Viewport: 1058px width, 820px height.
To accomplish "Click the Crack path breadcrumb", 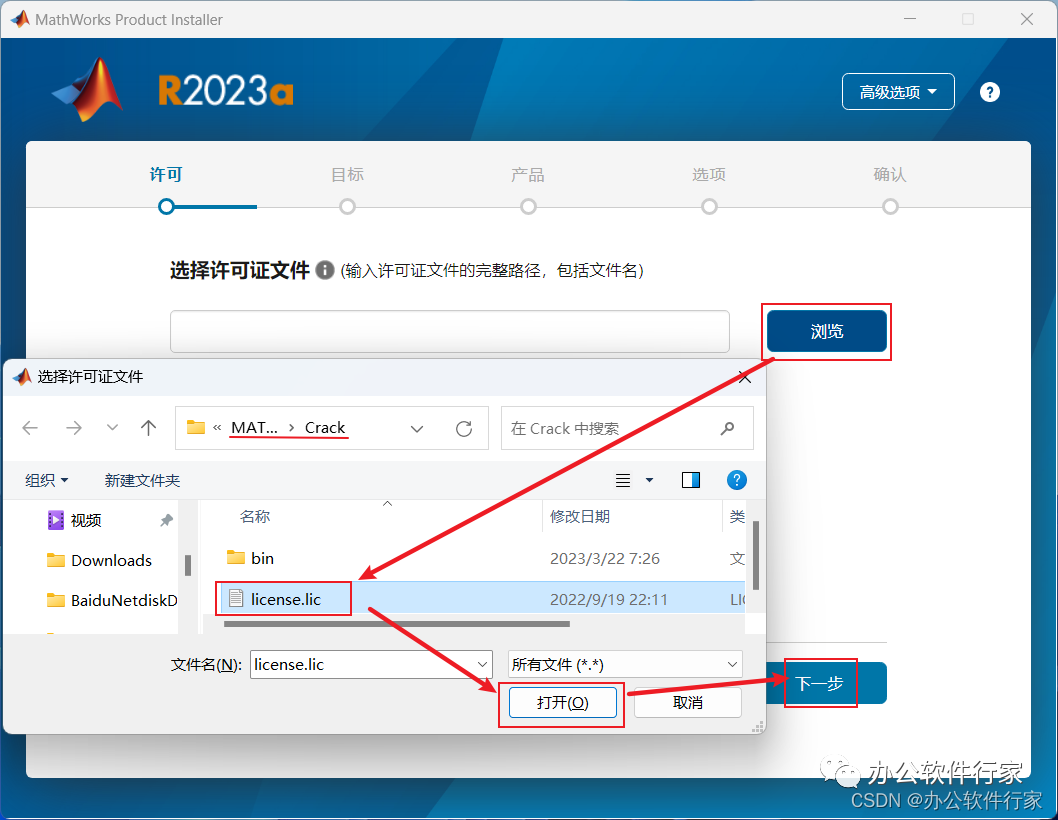I will [325, 427].
